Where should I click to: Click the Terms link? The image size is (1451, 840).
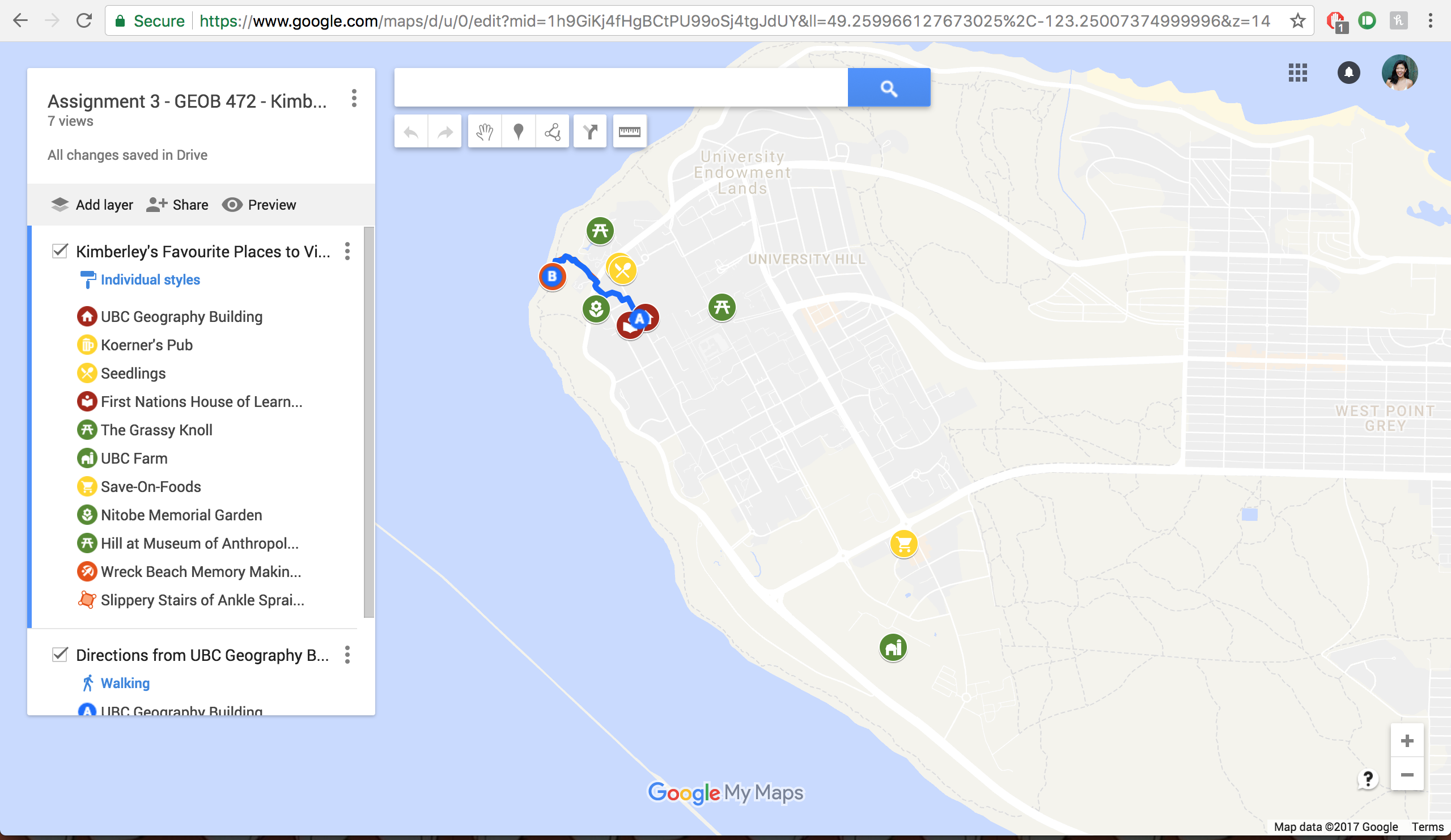[1427, 827]
